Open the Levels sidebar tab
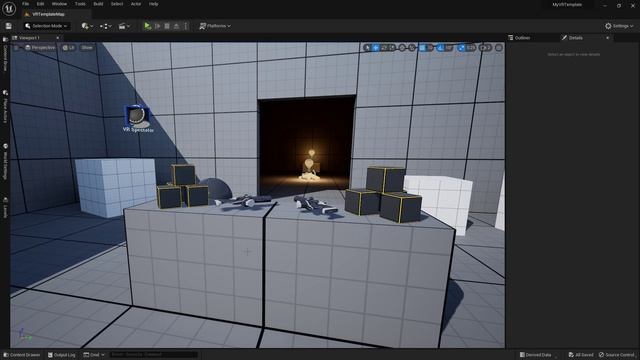This screenshot has width=640, height=360. (x=5, y=208)
